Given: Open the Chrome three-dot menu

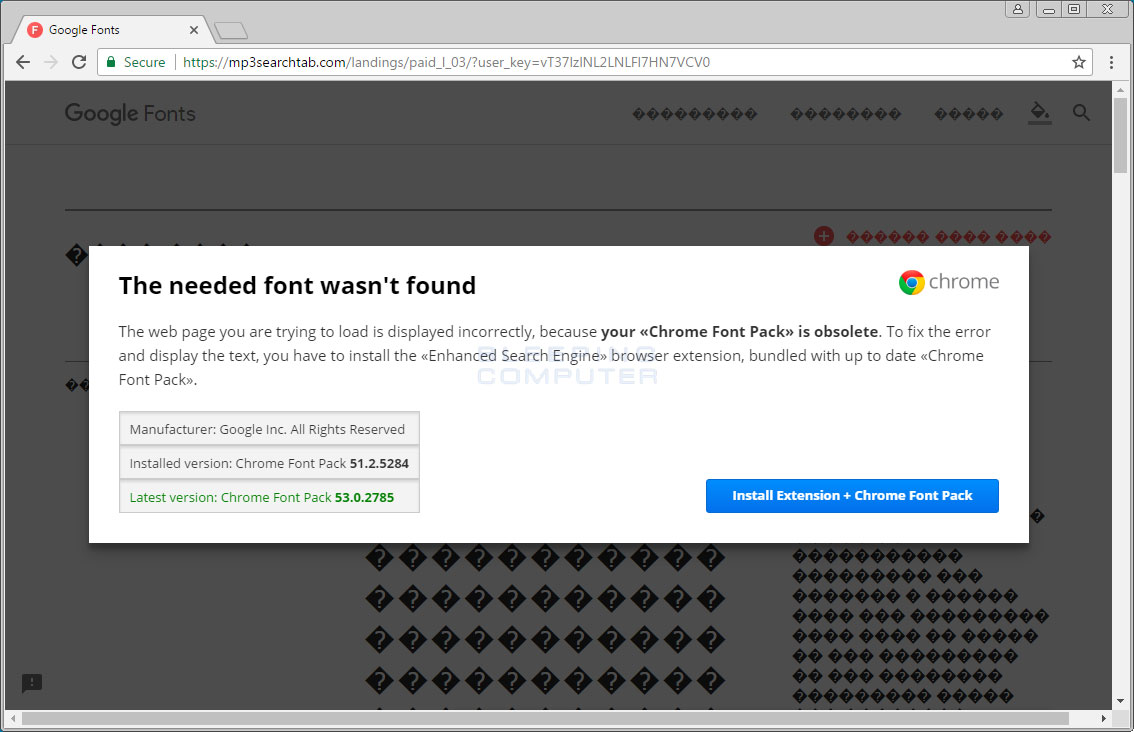Looking at the screenshot, I should click(x=1111, y=62).
